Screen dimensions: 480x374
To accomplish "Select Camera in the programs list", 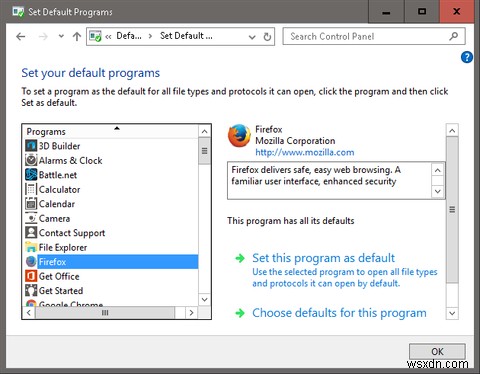I will (54, 218).
